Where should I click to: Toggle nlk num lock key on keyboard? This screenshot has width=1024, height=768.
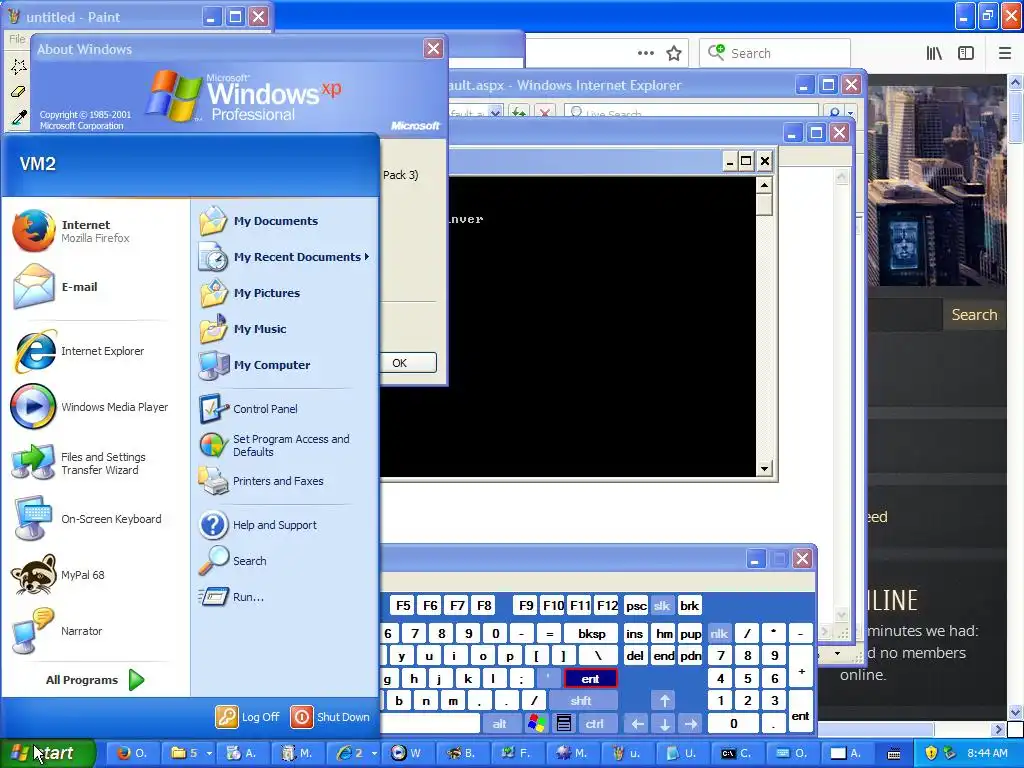(x=719, y=633)
